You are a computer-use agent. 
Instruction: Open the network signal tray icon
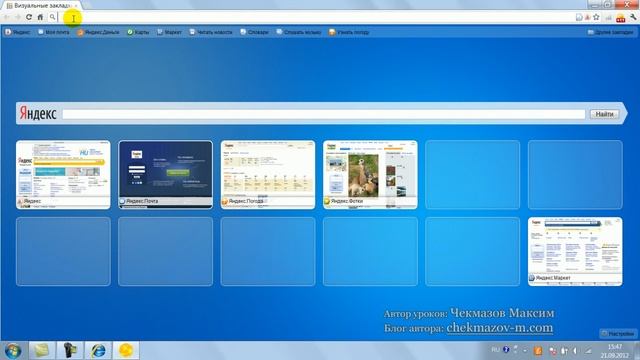(x=588, y=351)
